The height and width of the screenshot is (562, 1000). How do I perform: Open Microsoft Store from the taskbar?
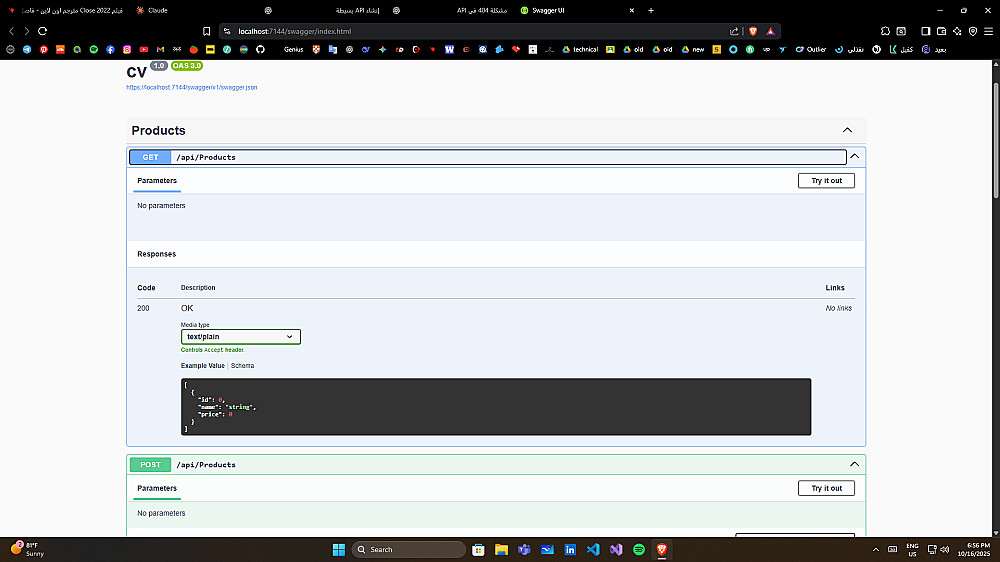(x=478, y=549)
